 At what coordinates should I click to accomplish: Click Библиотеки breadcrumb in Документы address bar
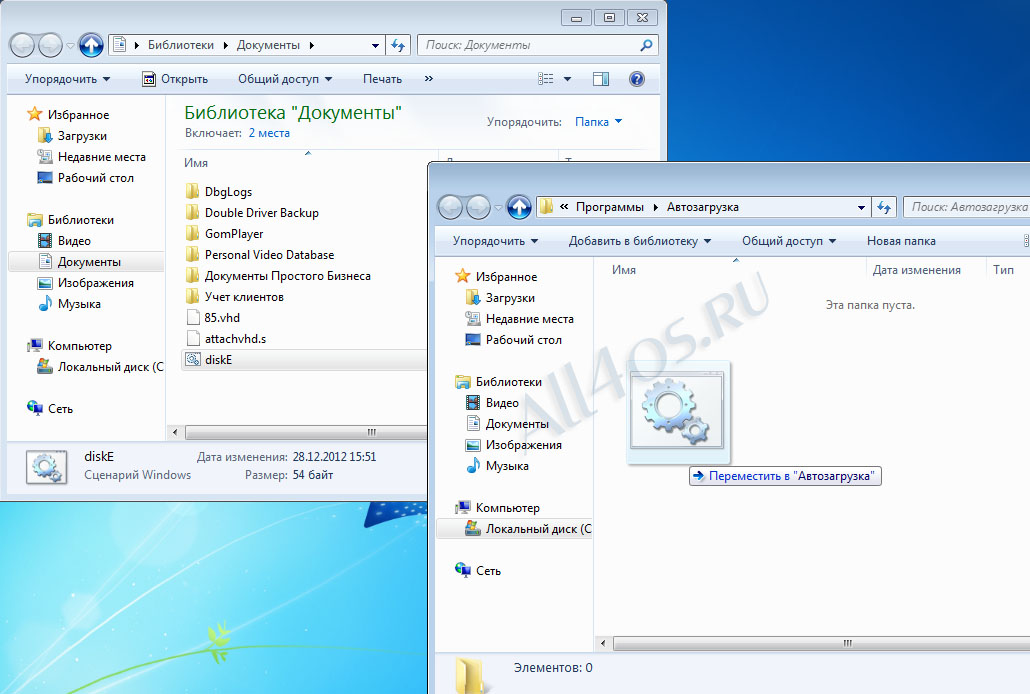click(x=181, y=45)
